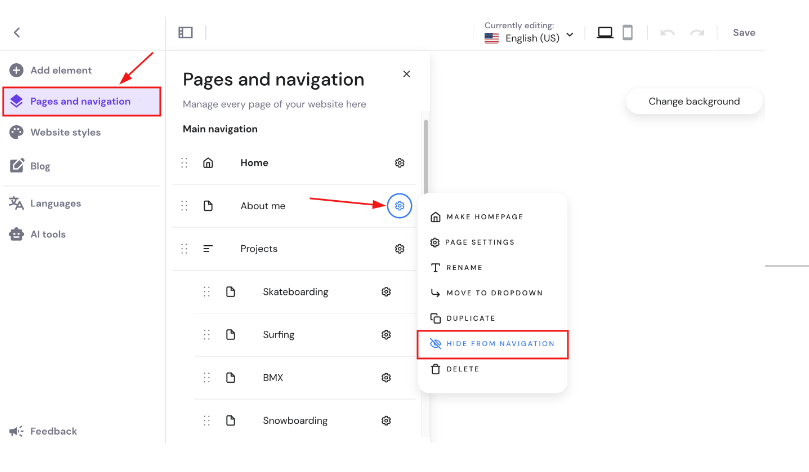Switch to desktop preview icon
809x472 pixels.
(605, 33)
